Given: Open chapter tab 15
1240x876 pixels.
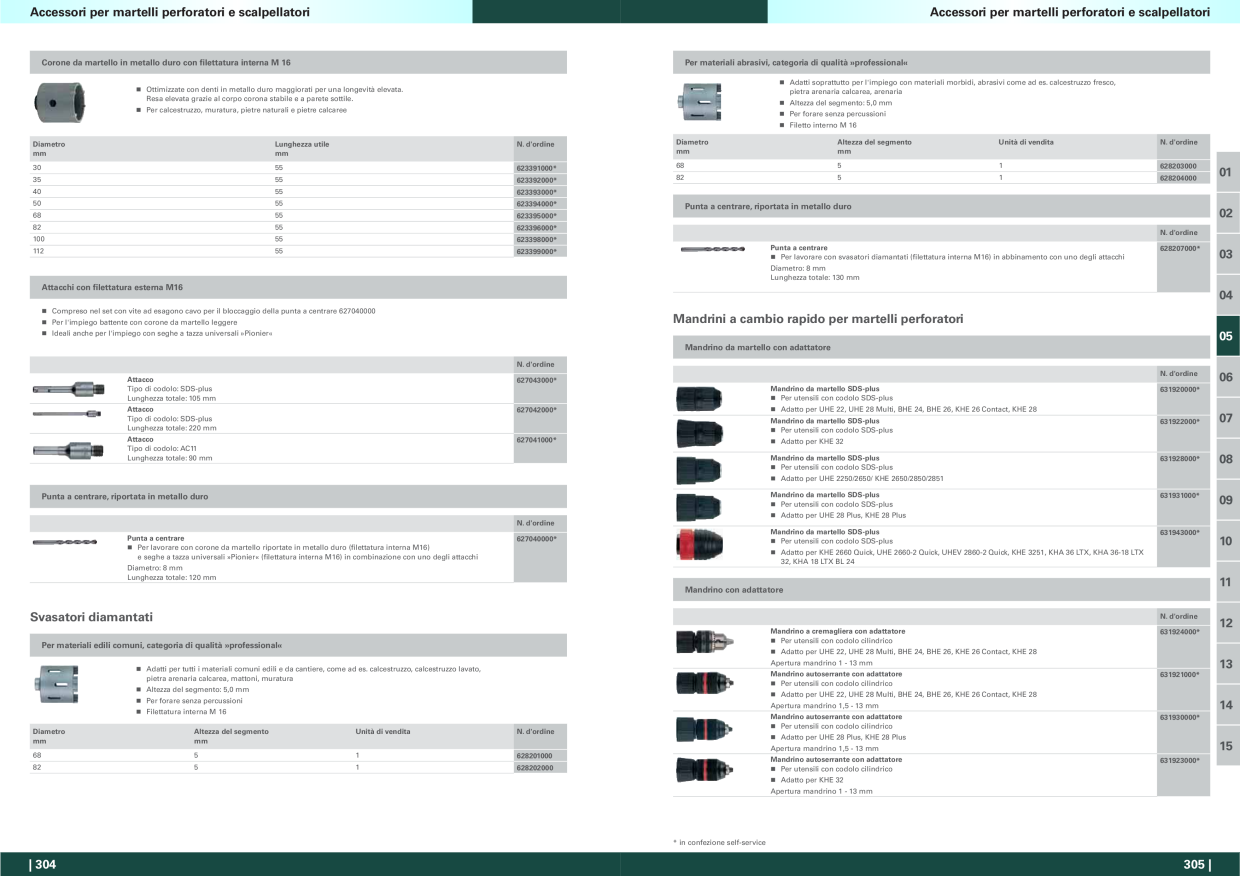Looking at the screenshot, I should point(1227,746).
